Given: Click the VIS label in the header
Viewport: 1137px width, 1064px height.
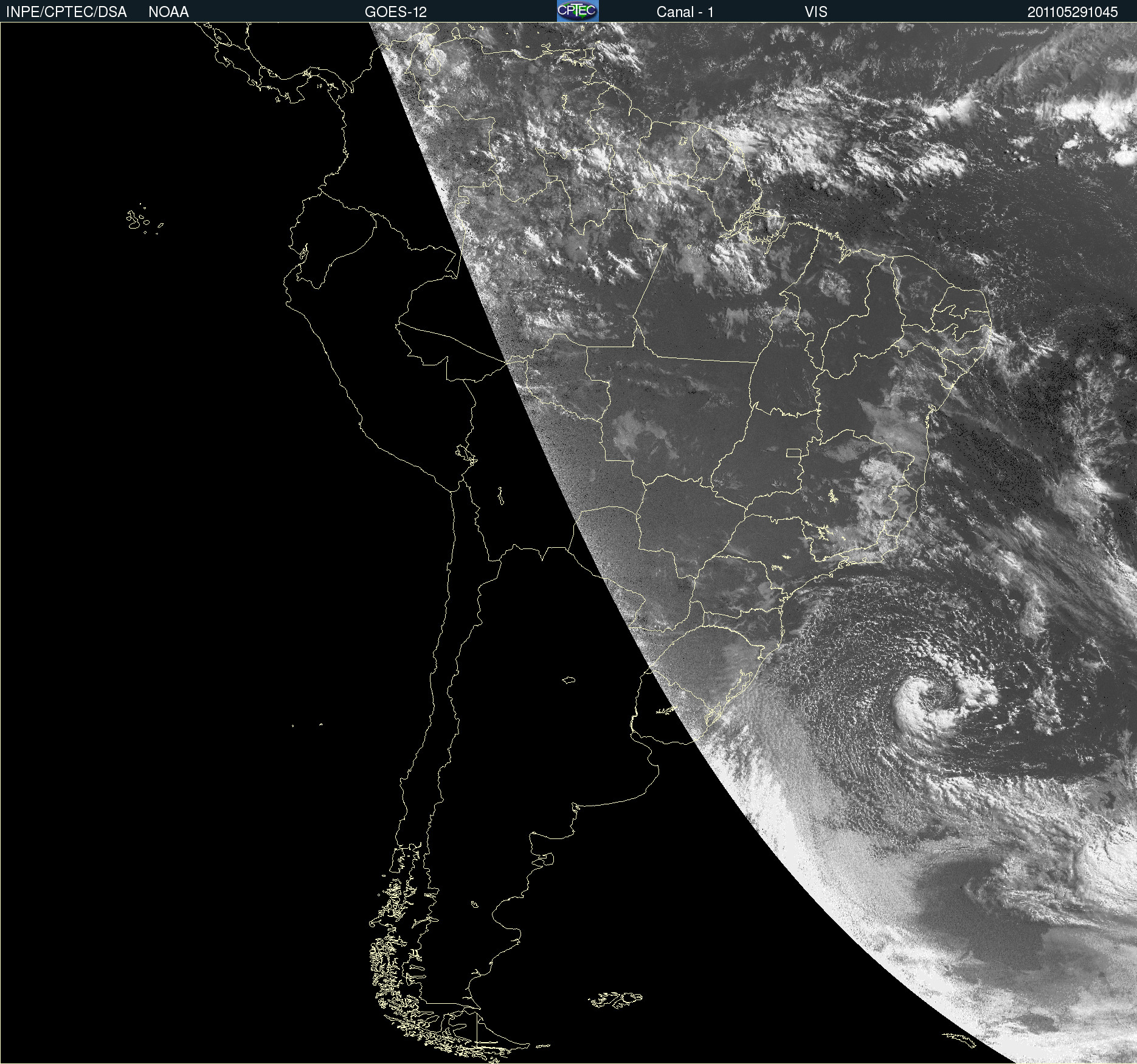Looking at the screenshot, I should point(816,12).
